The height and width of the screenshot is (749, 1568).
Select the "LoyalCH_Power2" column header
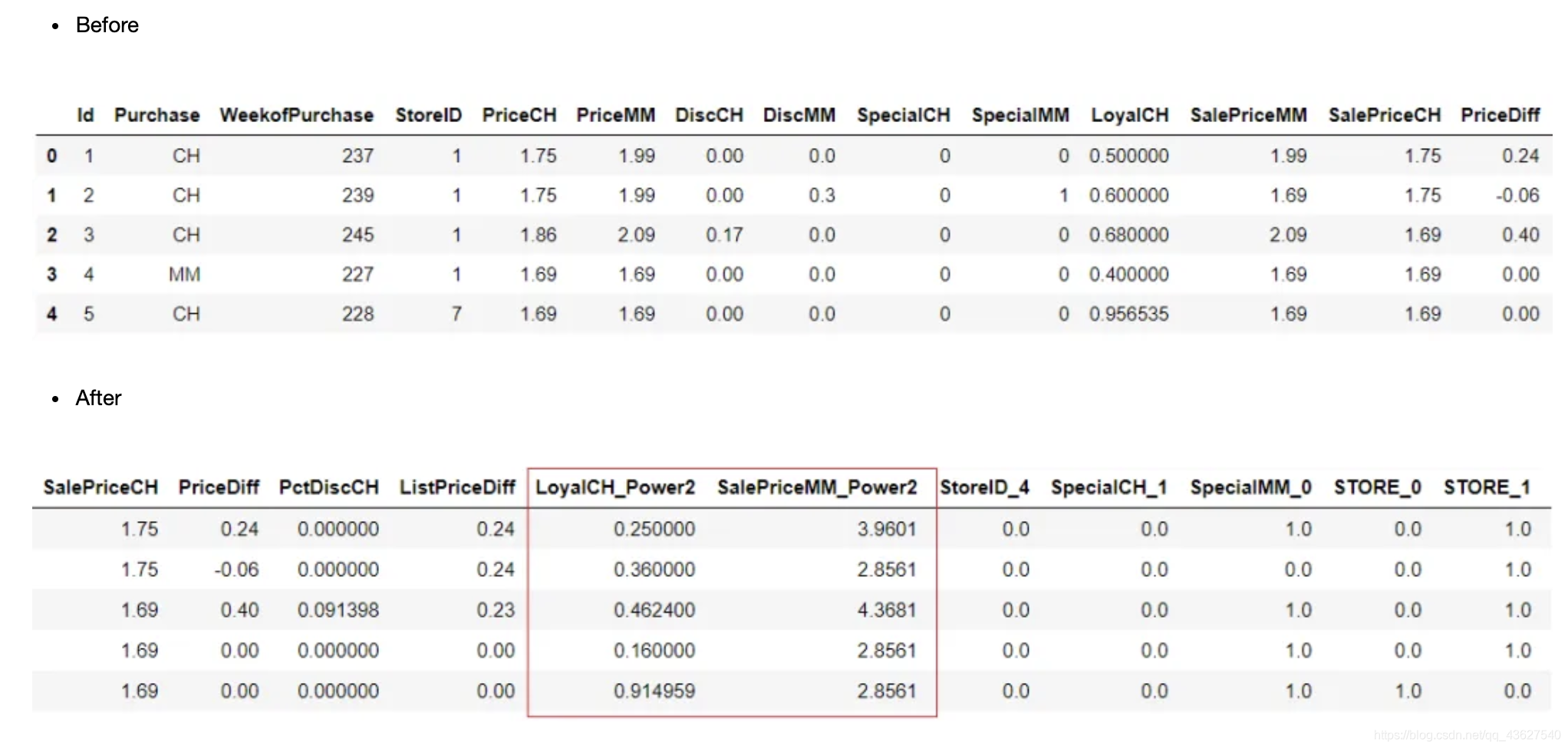pyautogui.click(x=615, y=487)
